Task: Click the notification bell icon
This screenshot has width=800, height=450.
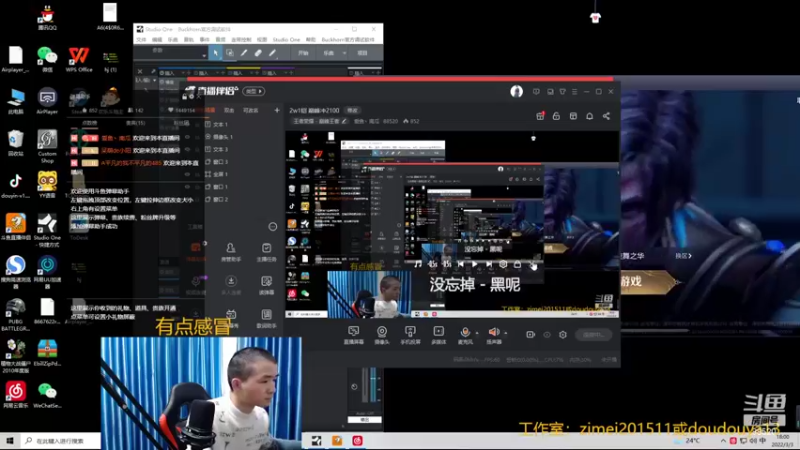Action: pyautogui.click(x=589, y=116)
